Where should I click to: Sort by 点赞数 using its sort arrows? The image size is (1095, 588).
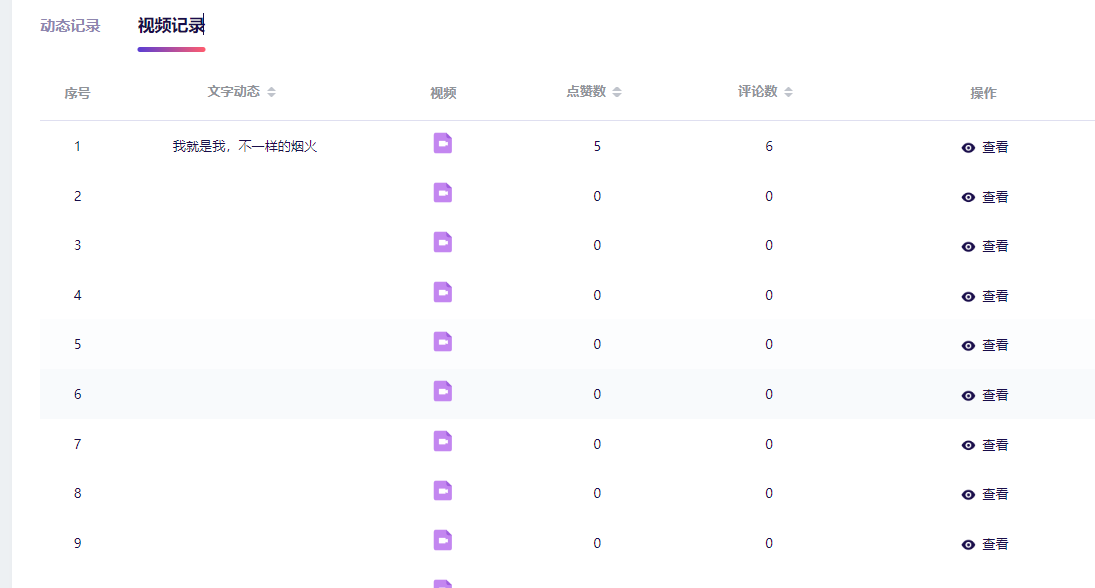click(617, 92)
